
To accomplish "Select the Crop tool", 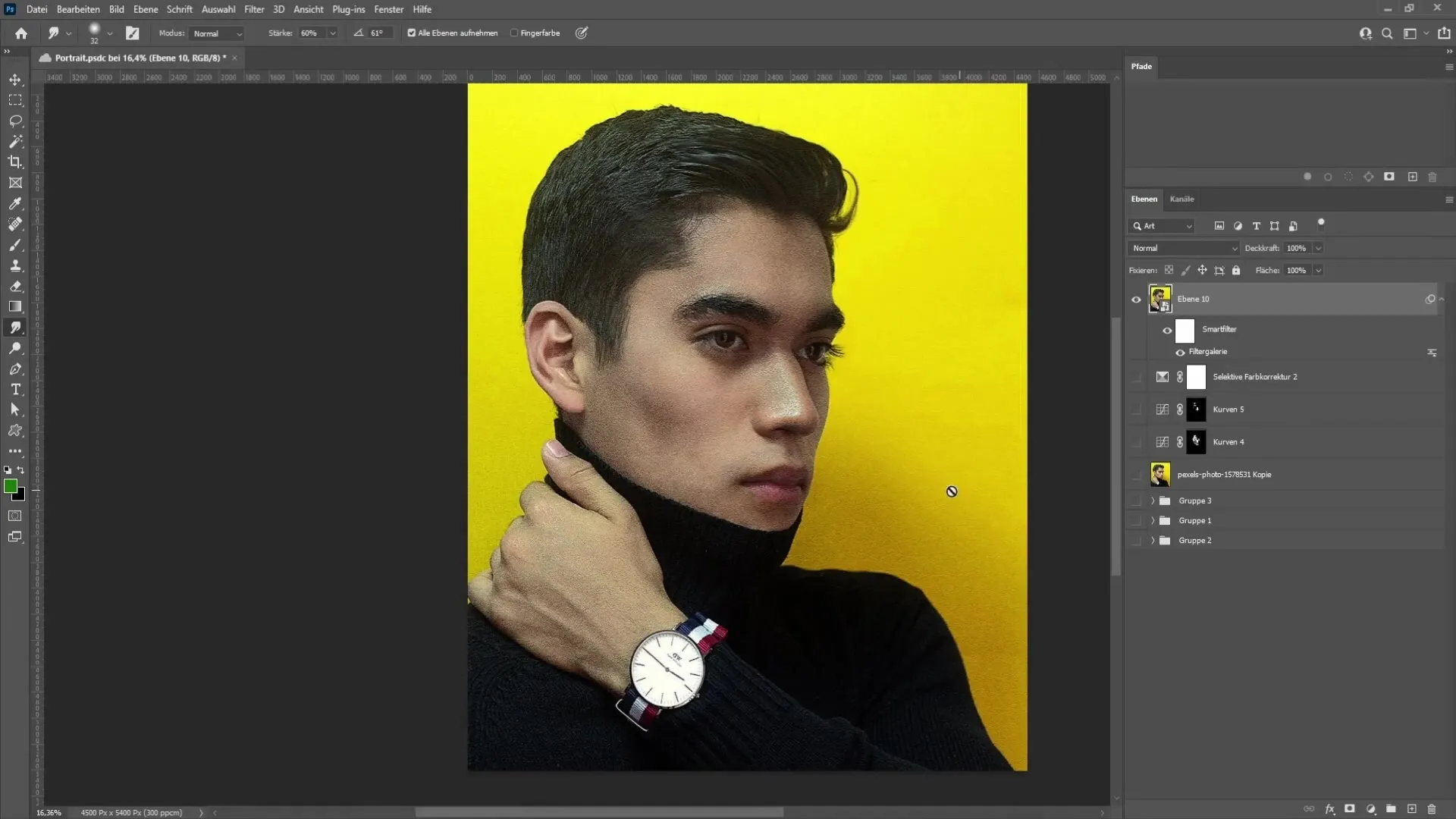I will tap(15, 162).
